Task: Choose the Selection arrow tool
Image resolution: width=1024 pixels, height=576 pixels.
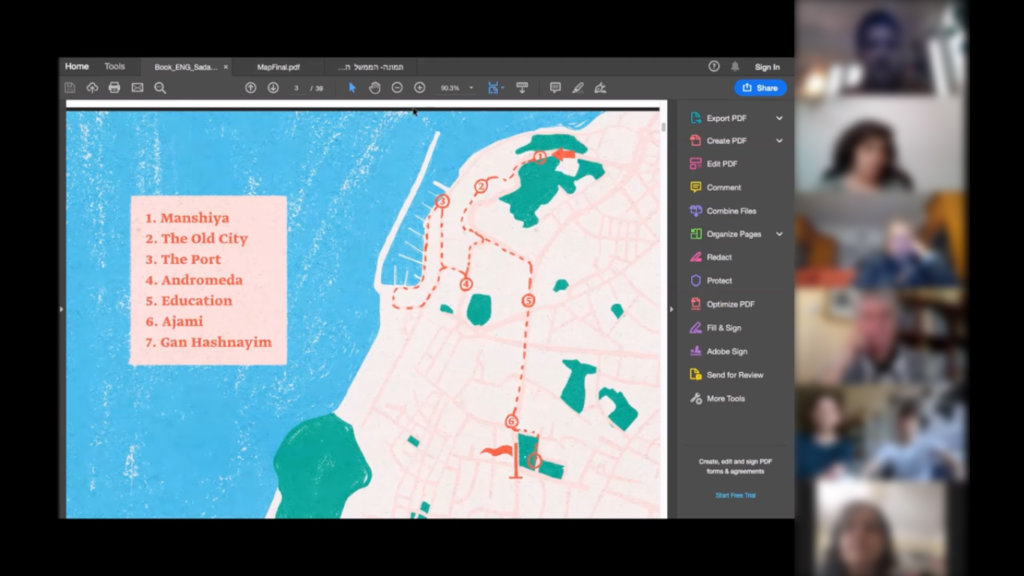Action: click(x=352, y=88)
